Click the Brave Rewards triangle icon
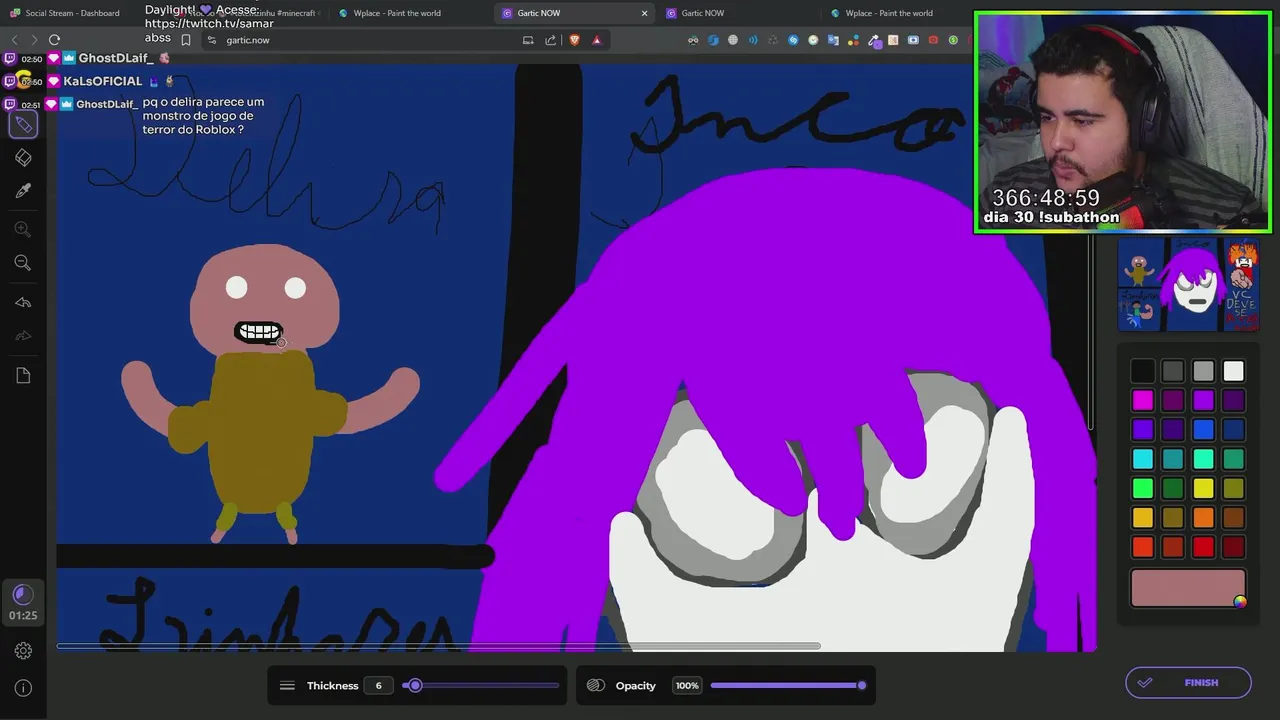 [597, 40]
